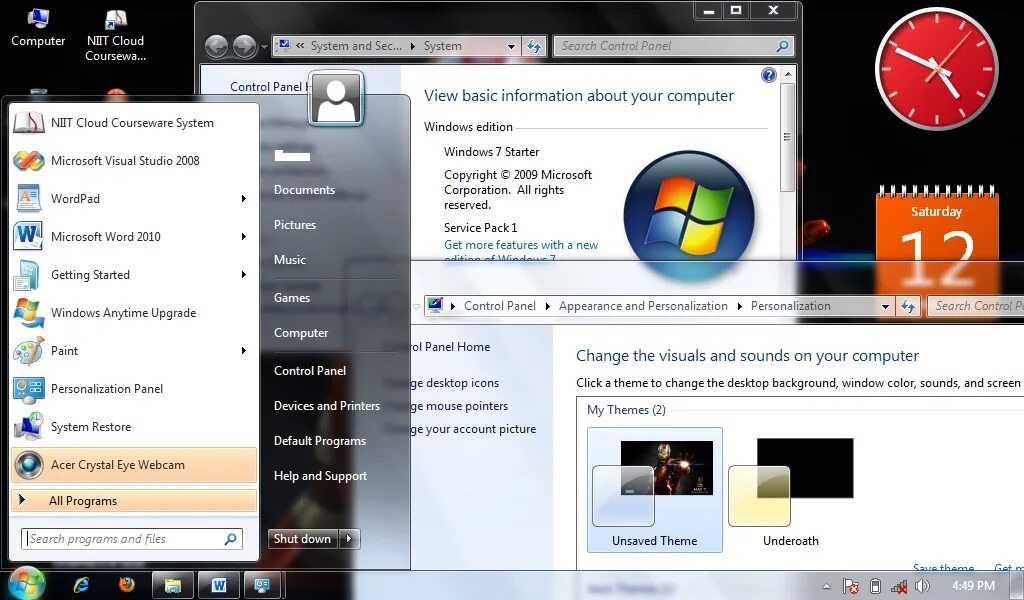Screen dimensions: 1024x600
Task: Click the user account picture
Action: 336,98
